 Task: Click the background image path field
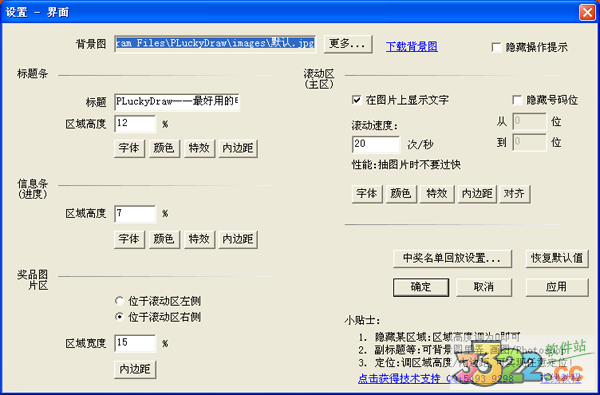pyautogui.click(x=215, y=43)
